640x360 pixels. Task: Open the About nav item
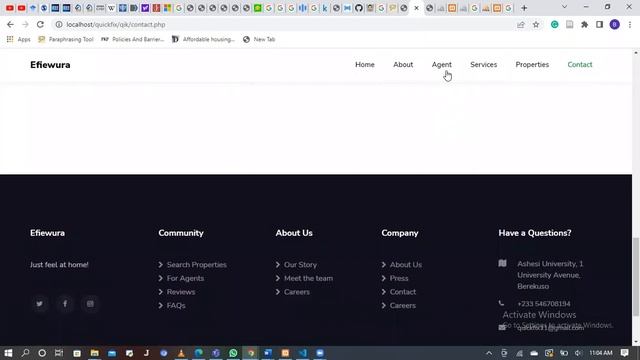click(x=403, y=64)
